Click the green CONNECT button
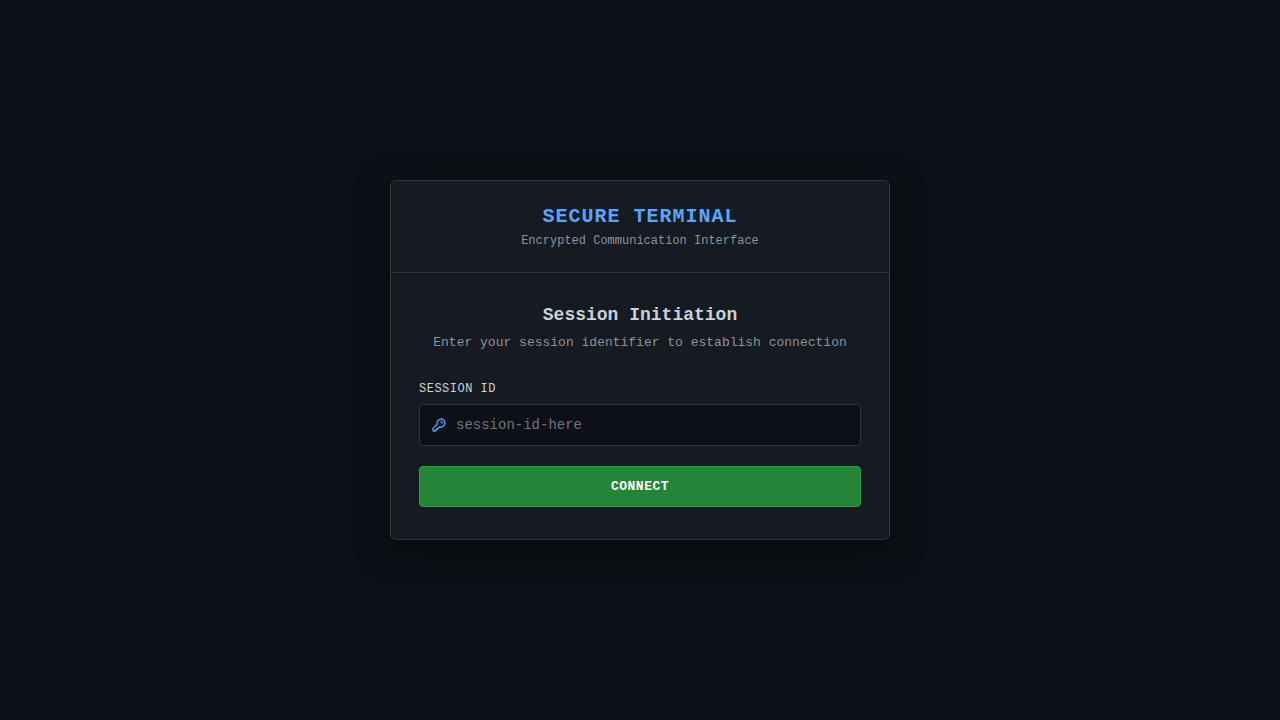This screenshot has height=720, width=1280. coord(640,486)
